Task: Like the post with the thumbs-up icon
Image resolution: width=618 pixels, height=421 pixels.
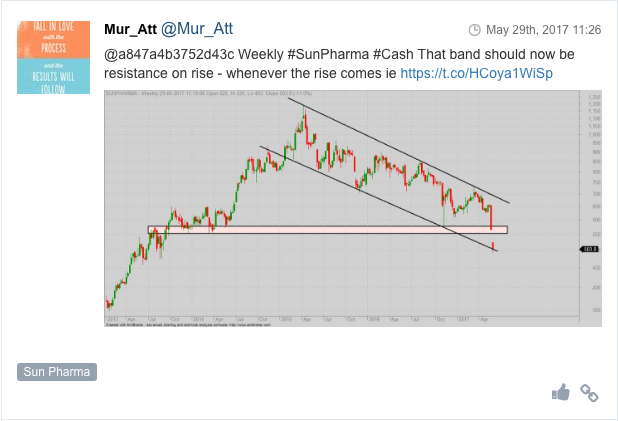Action: click(x=561, y=392)
